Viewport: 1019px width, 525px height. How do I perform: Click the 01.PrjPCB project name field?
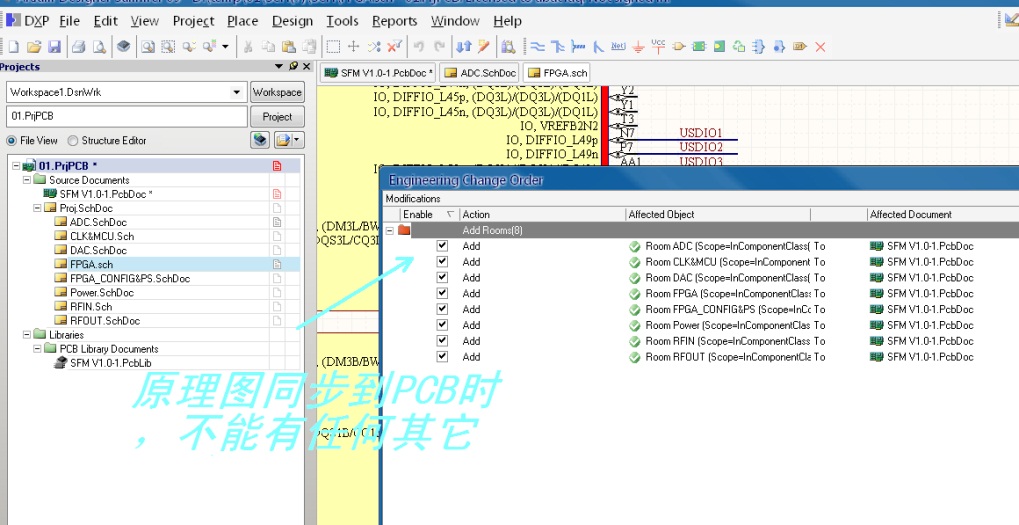[x=127, y=117]
